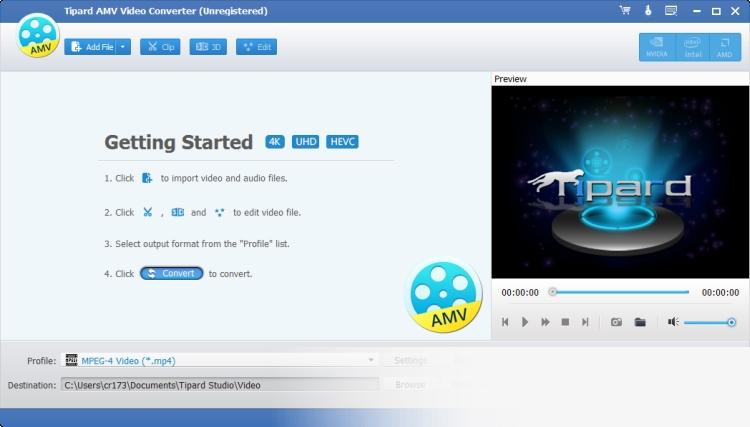This screenshot has height=427, width=750.
Task: Click the Clip toolbar button
Action: click(160, 47)
